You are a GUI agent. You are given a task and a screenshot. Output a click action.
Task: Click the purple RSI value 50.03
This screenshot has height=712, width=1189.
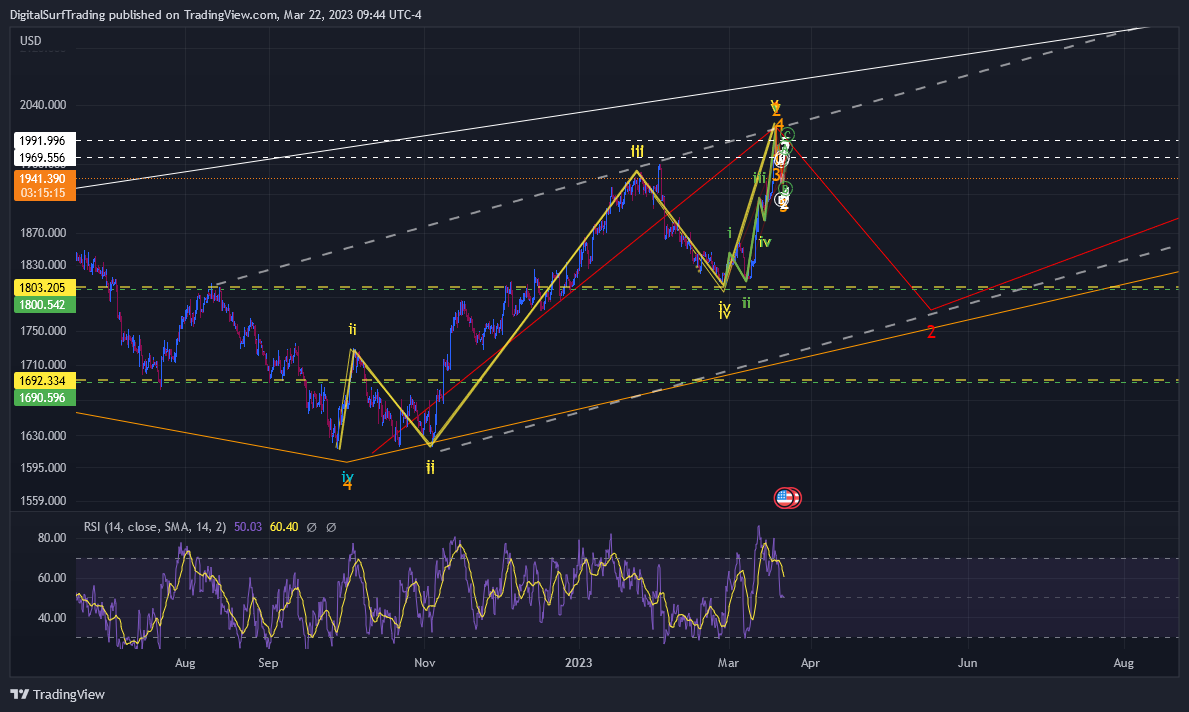[248, 527]
